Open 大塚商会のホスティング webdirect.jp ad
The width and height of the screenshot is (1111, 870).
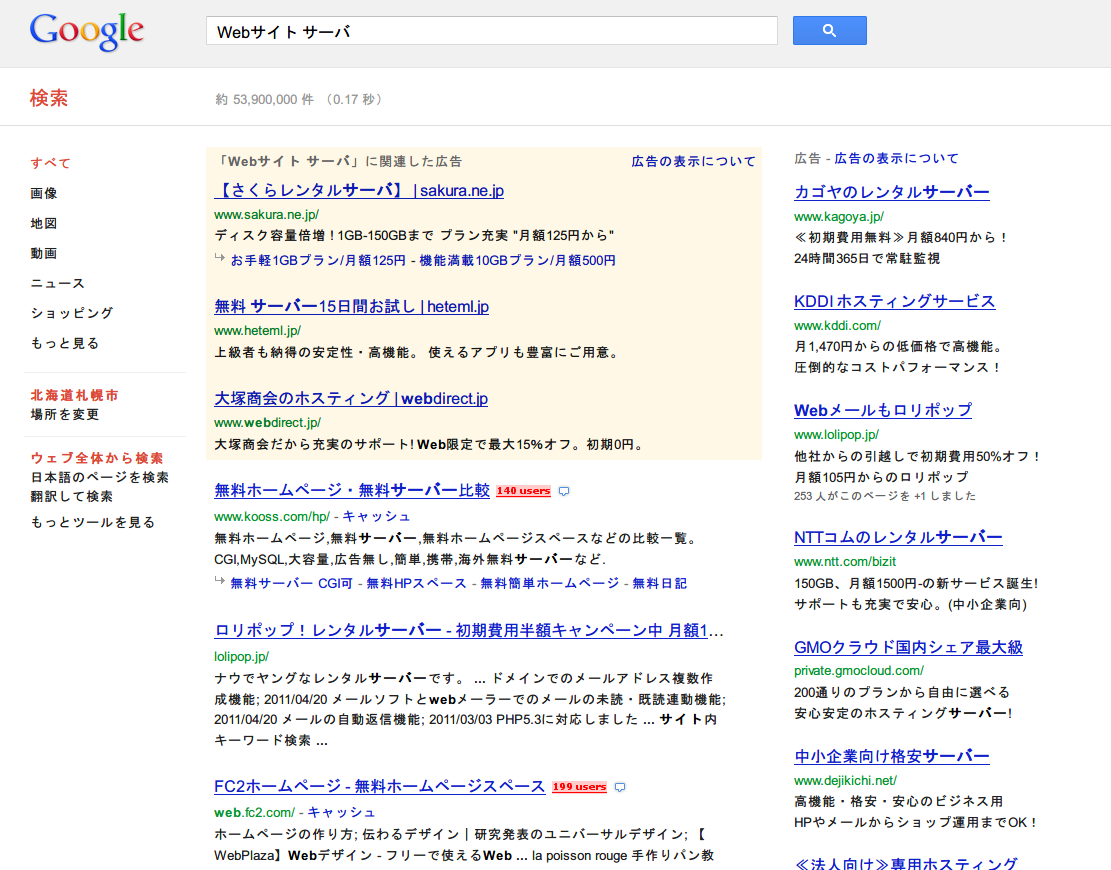point(351,399)
